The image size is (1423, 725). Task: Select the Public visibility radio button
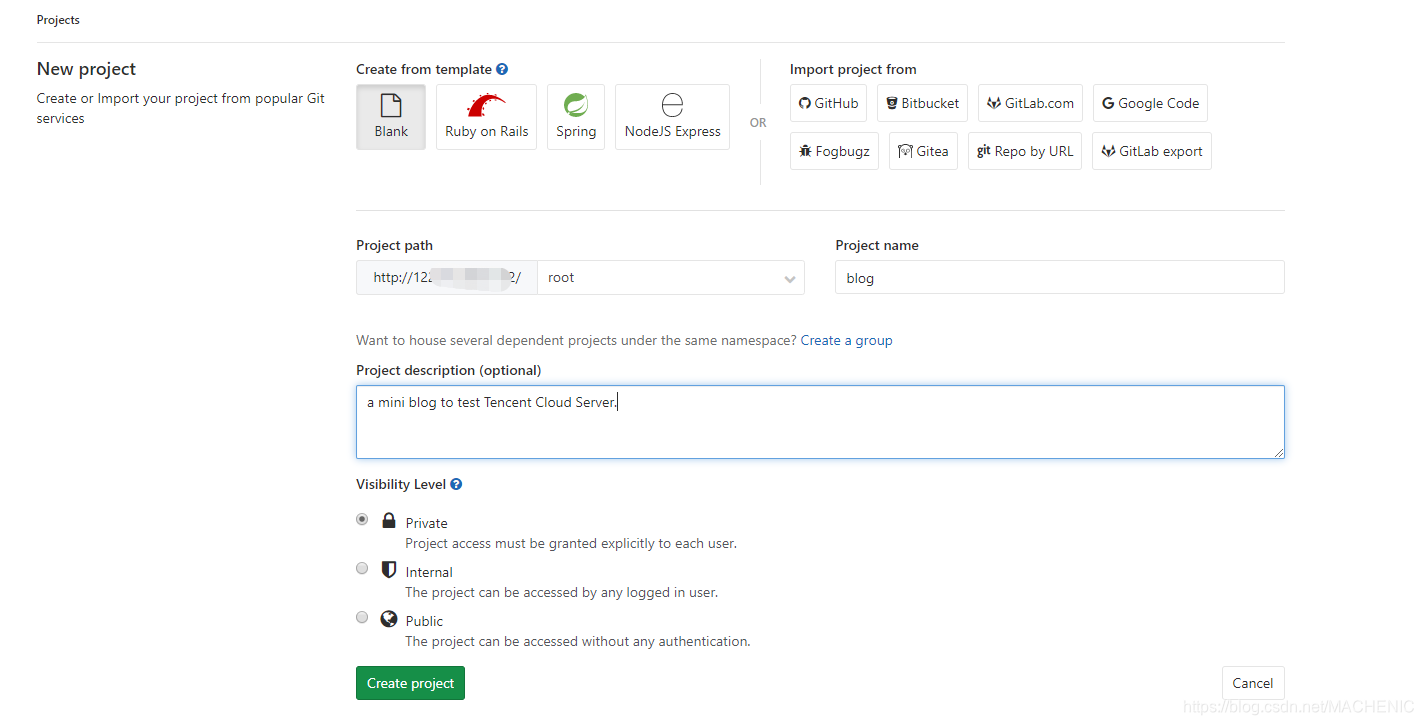click(x=362, y=617)
